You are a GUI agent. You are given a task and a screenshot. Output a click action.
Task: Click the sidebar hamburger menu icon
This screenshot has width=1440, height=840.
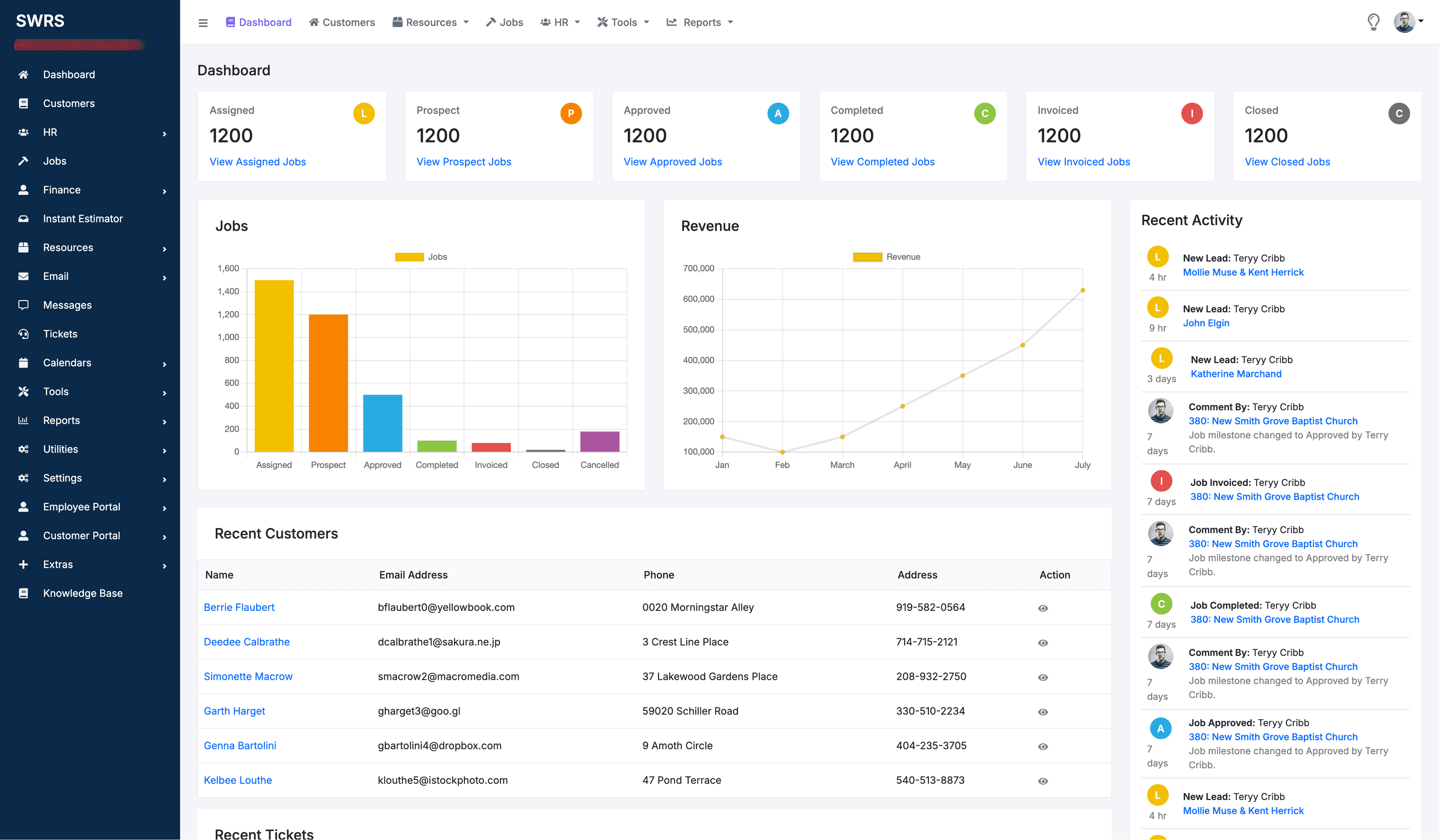203,22
